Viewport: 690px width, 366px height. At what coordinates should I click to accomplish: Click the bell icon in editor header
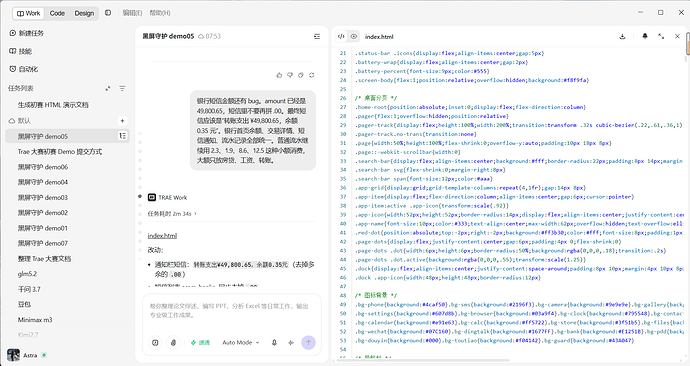coord(645,37)
